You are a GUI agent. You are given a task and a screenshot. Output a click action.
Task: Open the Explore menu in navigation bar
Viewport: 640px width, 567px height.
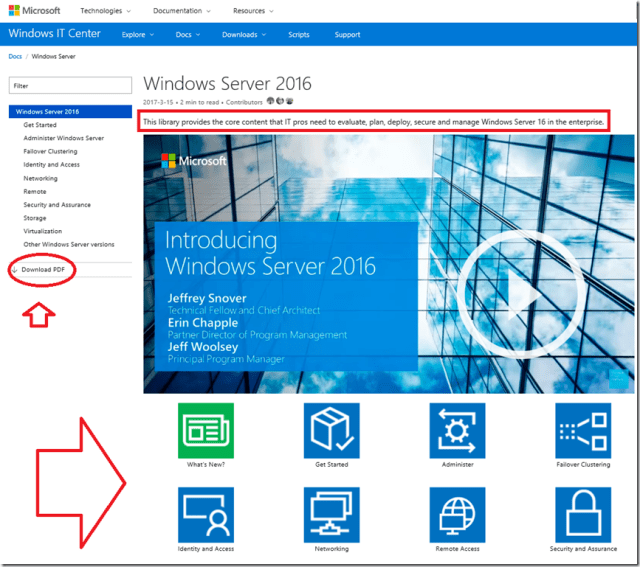[x=136, y=35]
